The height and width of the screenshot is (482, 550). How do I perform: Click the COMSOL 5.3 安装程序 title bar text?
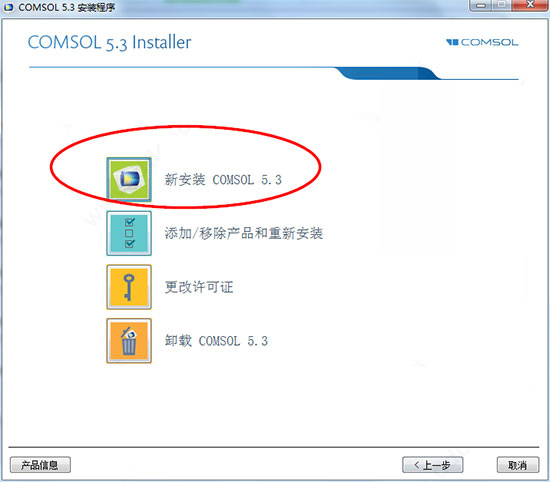[x=67, y=7]
